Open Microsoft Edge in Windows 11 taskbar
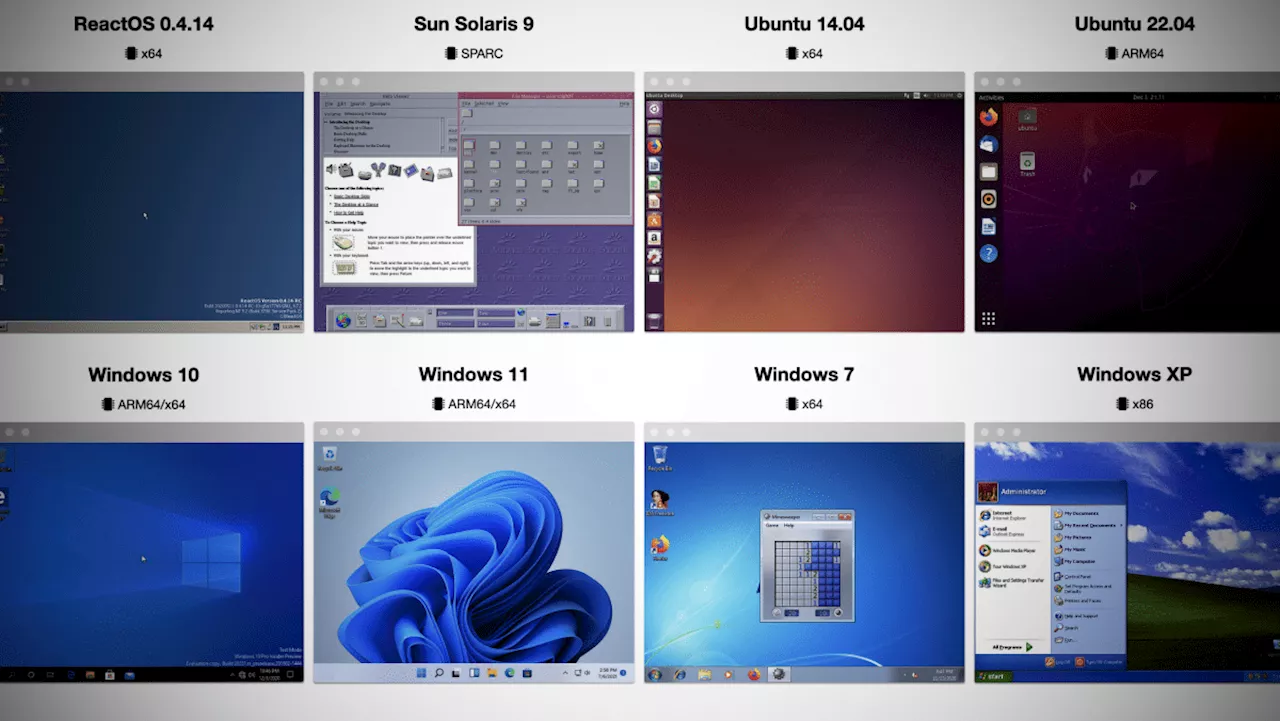The height and width of the screenshot is (721, 1280). [509, 673]
